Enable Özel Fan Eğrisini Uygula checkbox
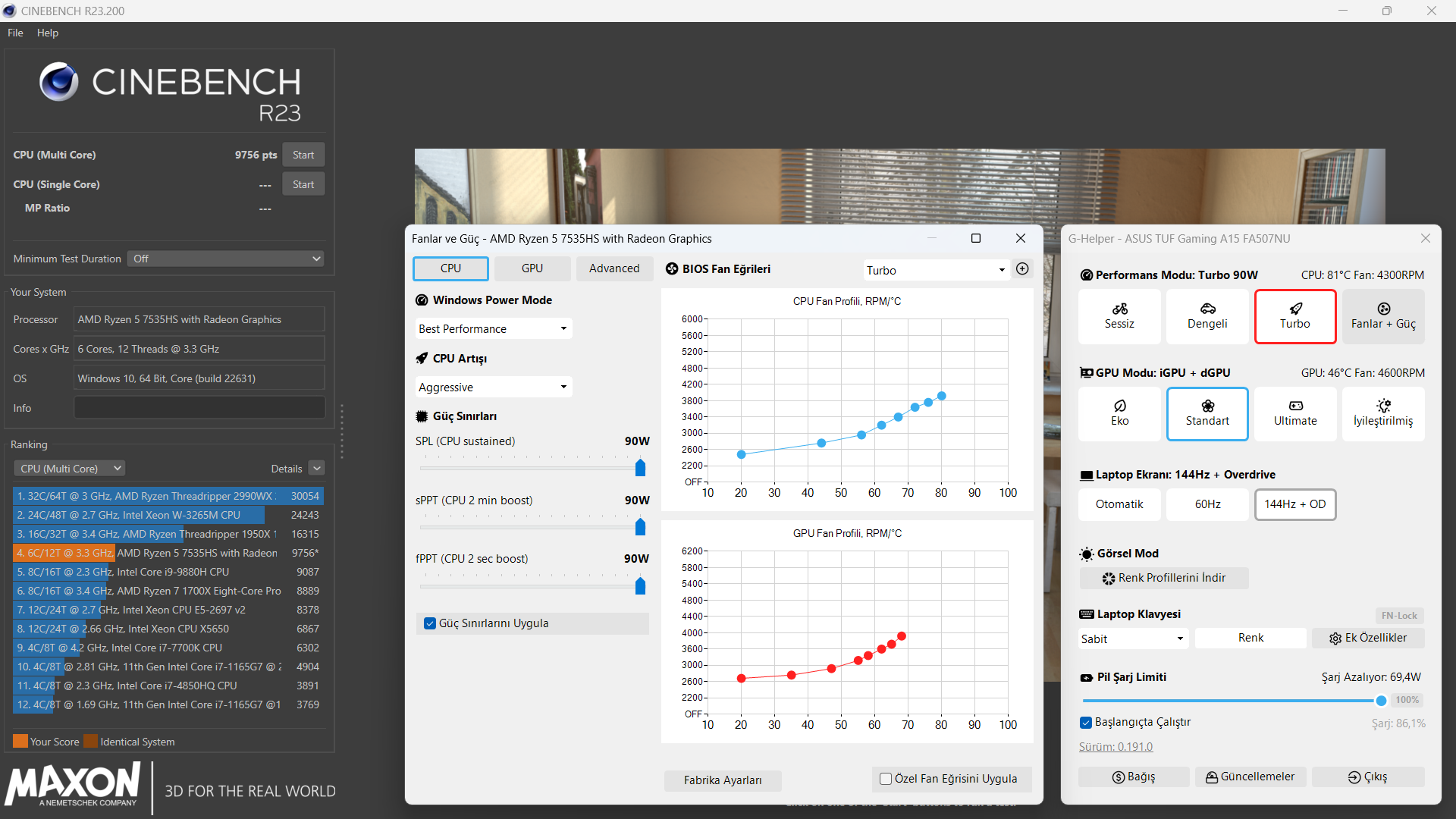This screenshot has width=1456, height=819. (x=886, y=779)
